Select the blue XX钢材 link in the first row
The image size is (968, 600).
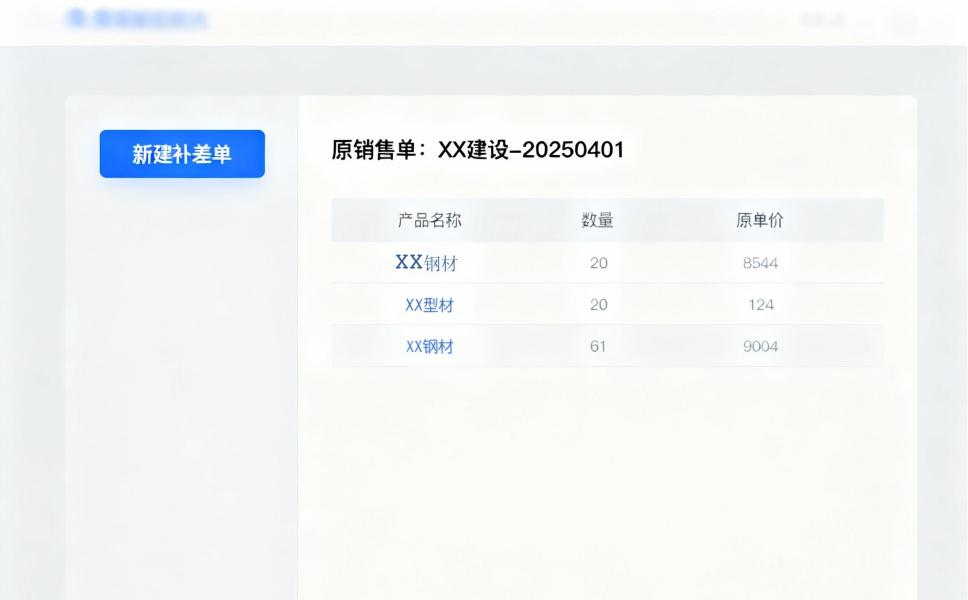tap(428, 262)
